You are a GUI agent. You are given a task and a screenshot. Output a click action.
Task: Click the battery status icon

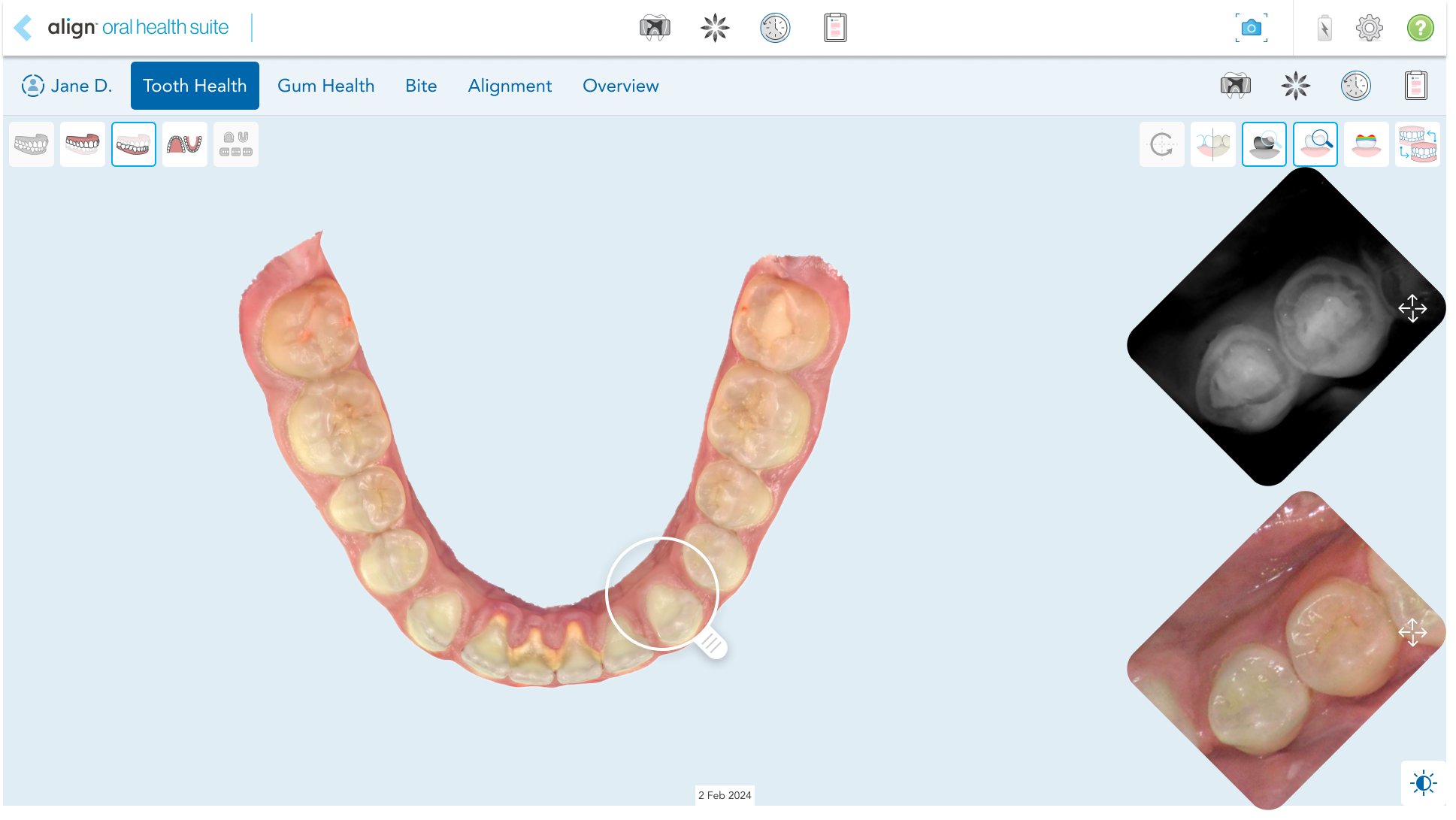click(x=1324, y=28)
